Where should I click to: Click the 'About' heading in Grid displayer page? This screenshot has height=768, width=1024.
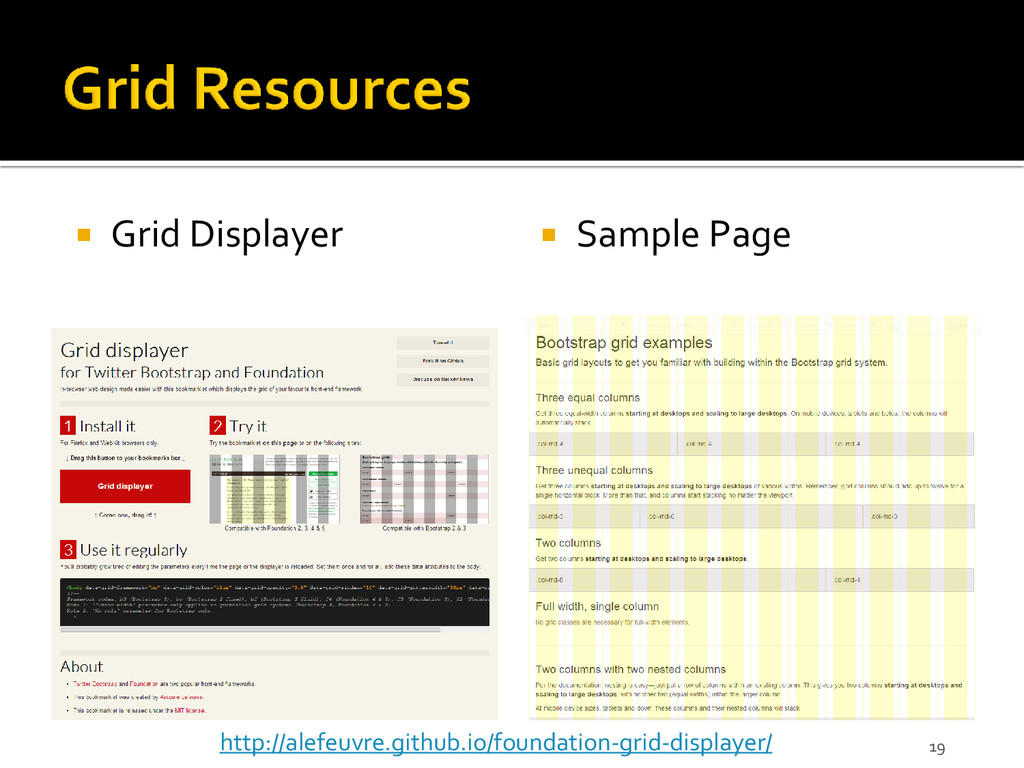[x=82, y=667]
